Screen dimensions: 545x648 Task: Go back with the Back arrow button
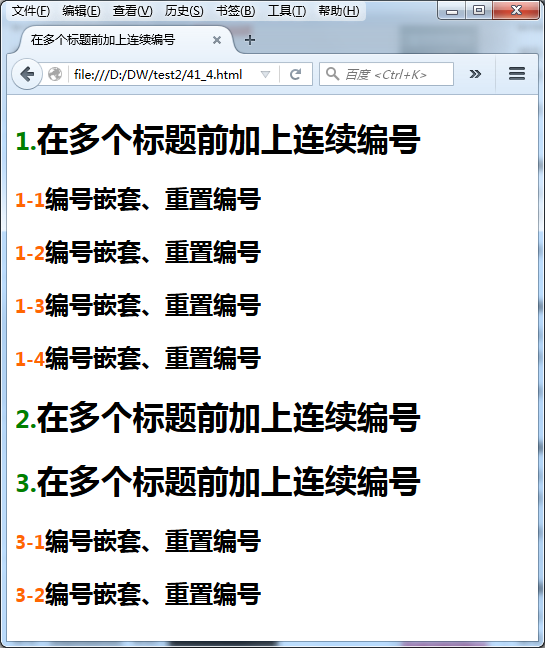point(27,75)
